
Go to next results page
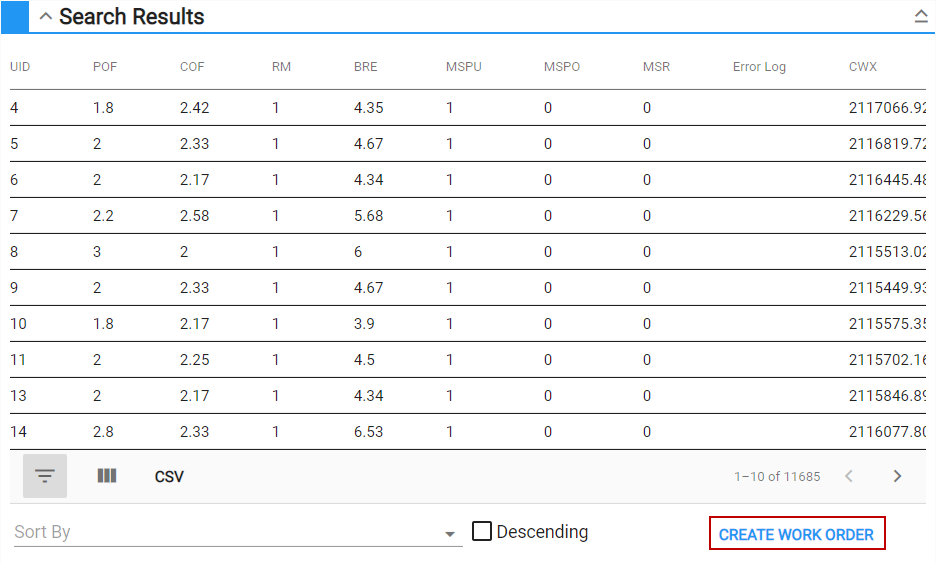pos(897,476)
